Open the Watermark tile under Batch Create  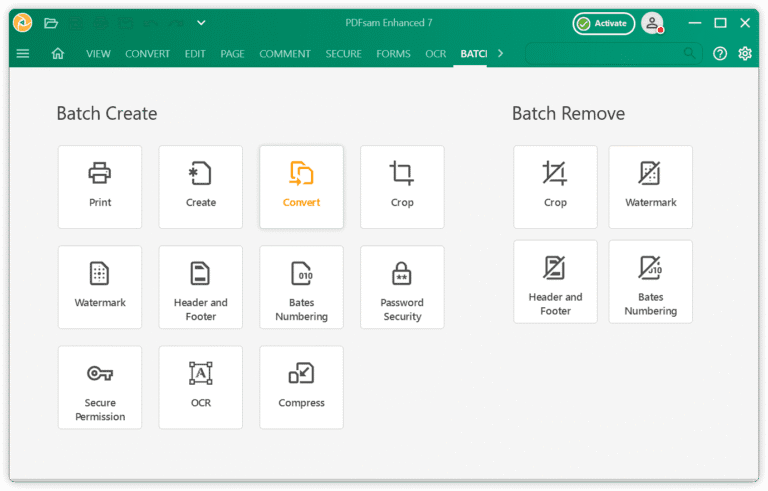coord(100,287)
